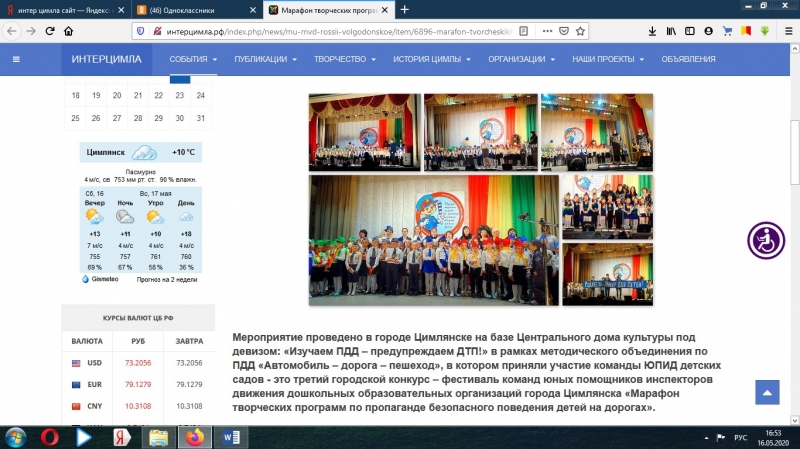Screen dimensions: 800x449
Task: Open the green download arrow extension
Action: pos(765,31)
